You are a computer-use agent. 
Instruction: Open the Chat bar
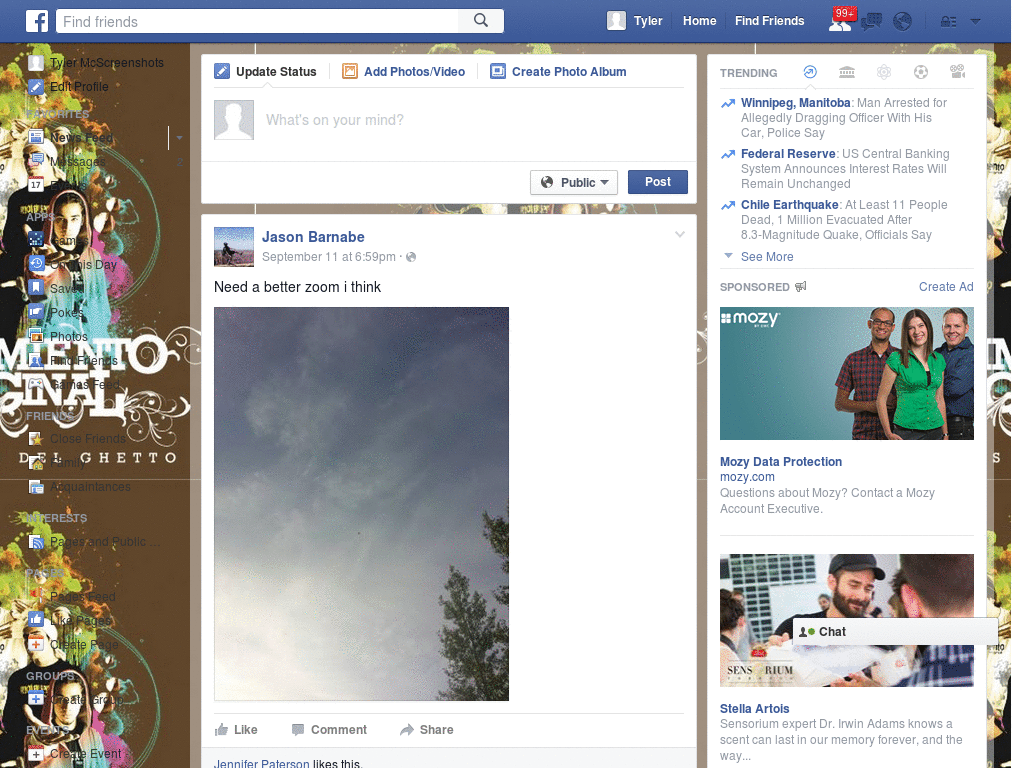click(895, 632)
